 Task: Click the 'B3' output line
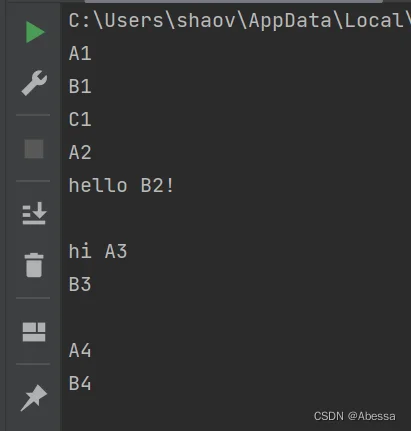[x=80, y=284]
